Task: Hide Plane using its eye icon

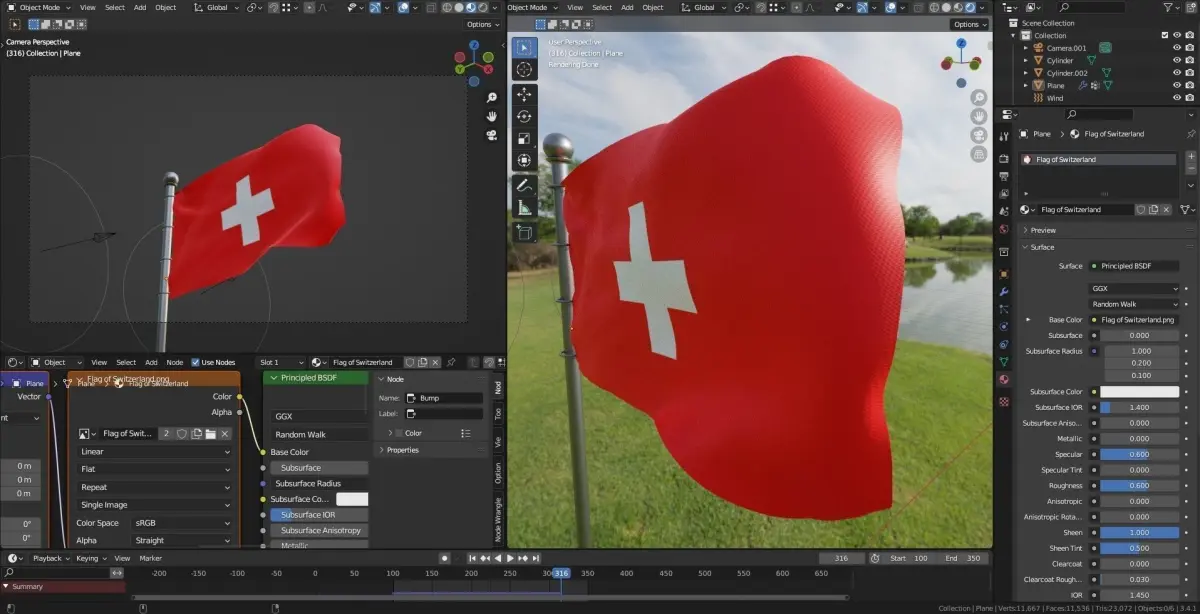Action: [x=1176, y=86]
